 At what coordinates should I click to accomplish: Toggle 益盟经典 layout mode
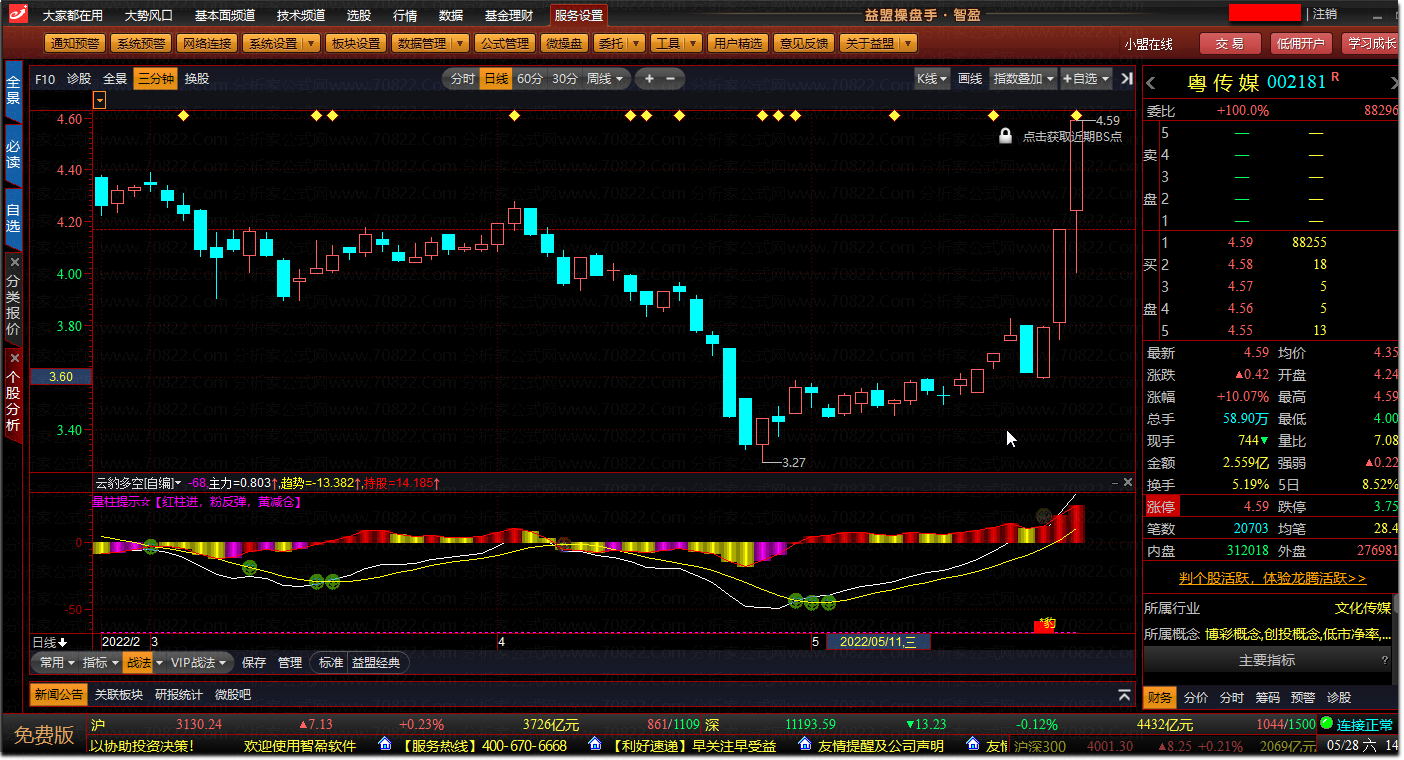coord(376,663)
